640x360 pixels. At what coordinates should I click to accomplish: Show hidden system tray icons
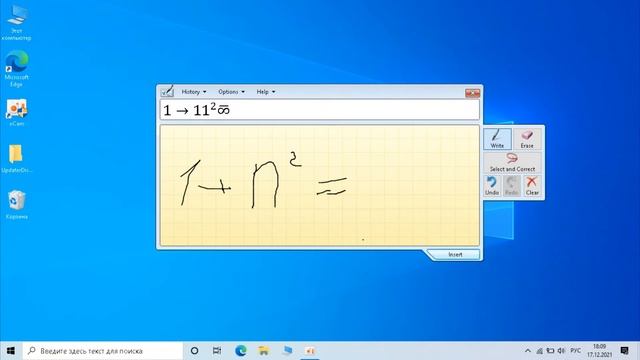pyautogui.click(x=528, y=351)
